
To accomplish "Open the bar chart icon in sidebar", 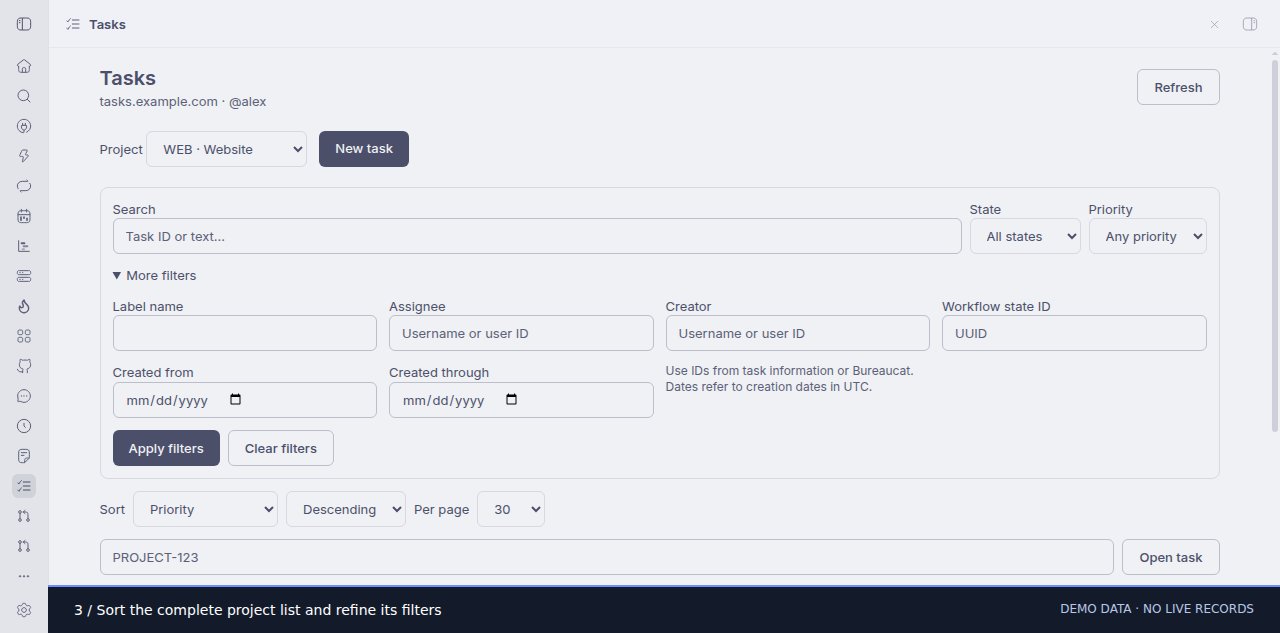I will [x=24, y=246].
